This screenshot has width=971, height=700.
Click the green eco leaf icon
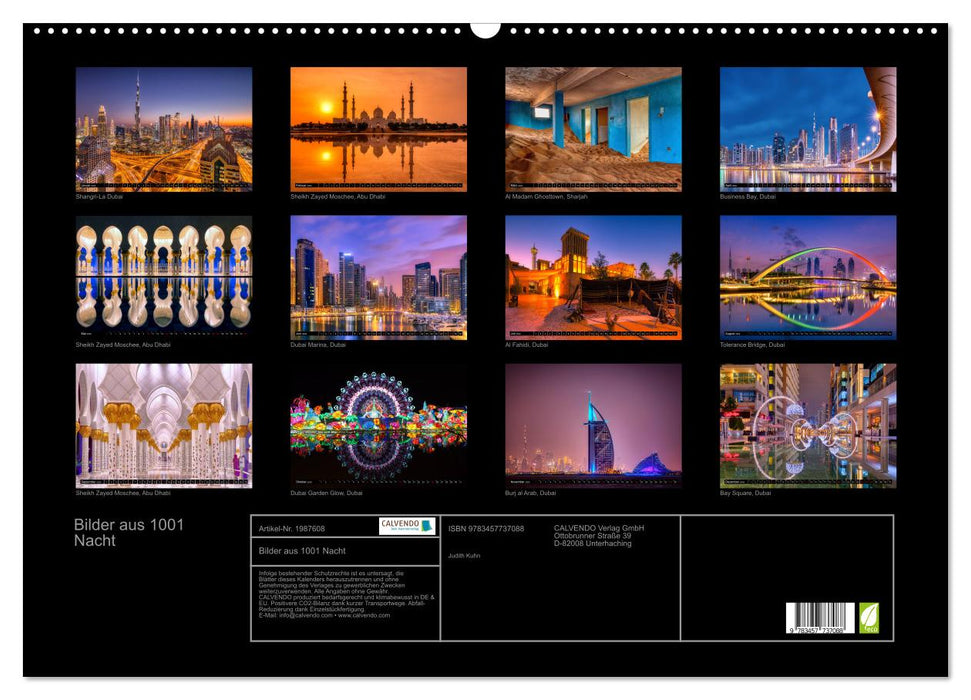pos(869,617)
